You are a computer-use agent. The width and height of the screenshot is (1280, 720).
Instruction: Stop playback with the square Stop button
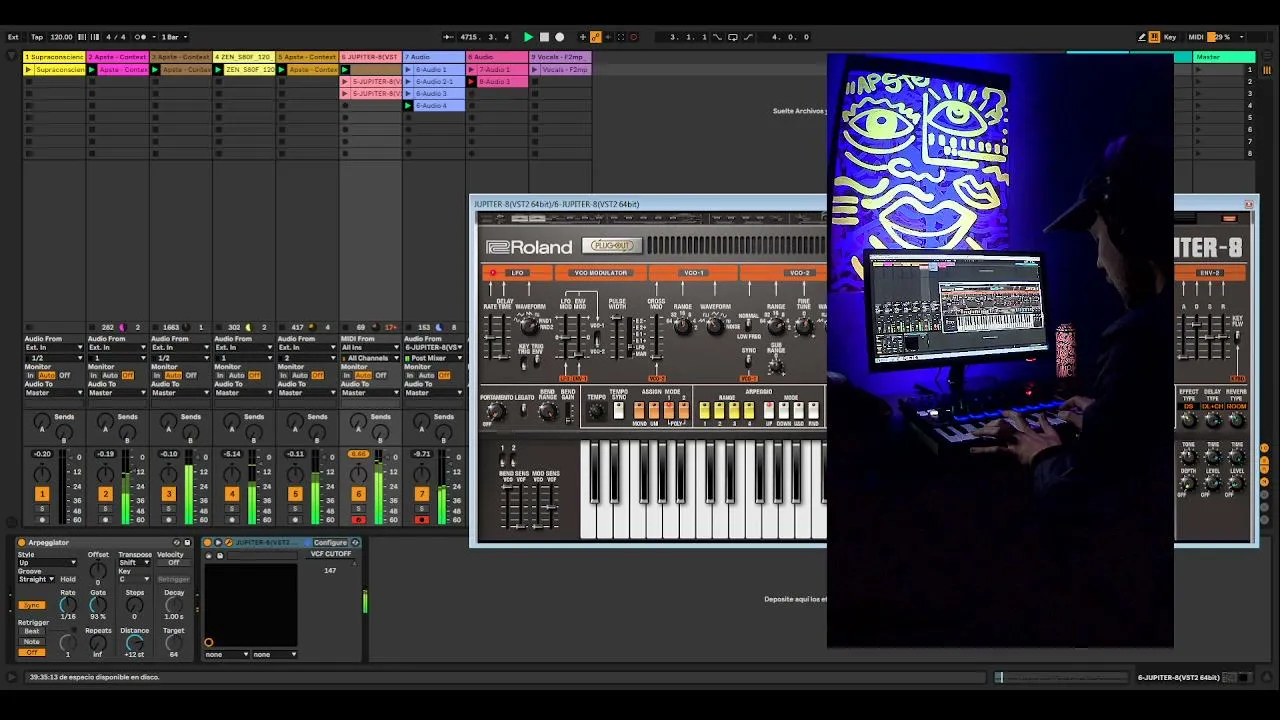544,37
